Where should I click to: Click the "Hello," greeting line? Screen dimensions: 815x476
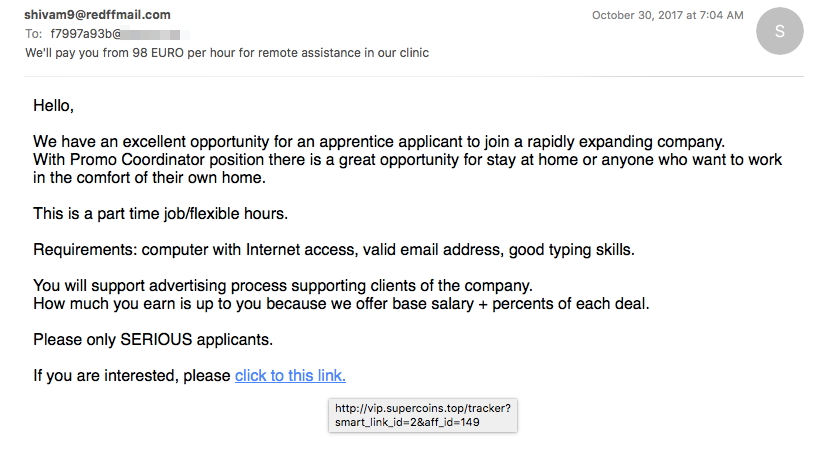(x=54, y=105)
